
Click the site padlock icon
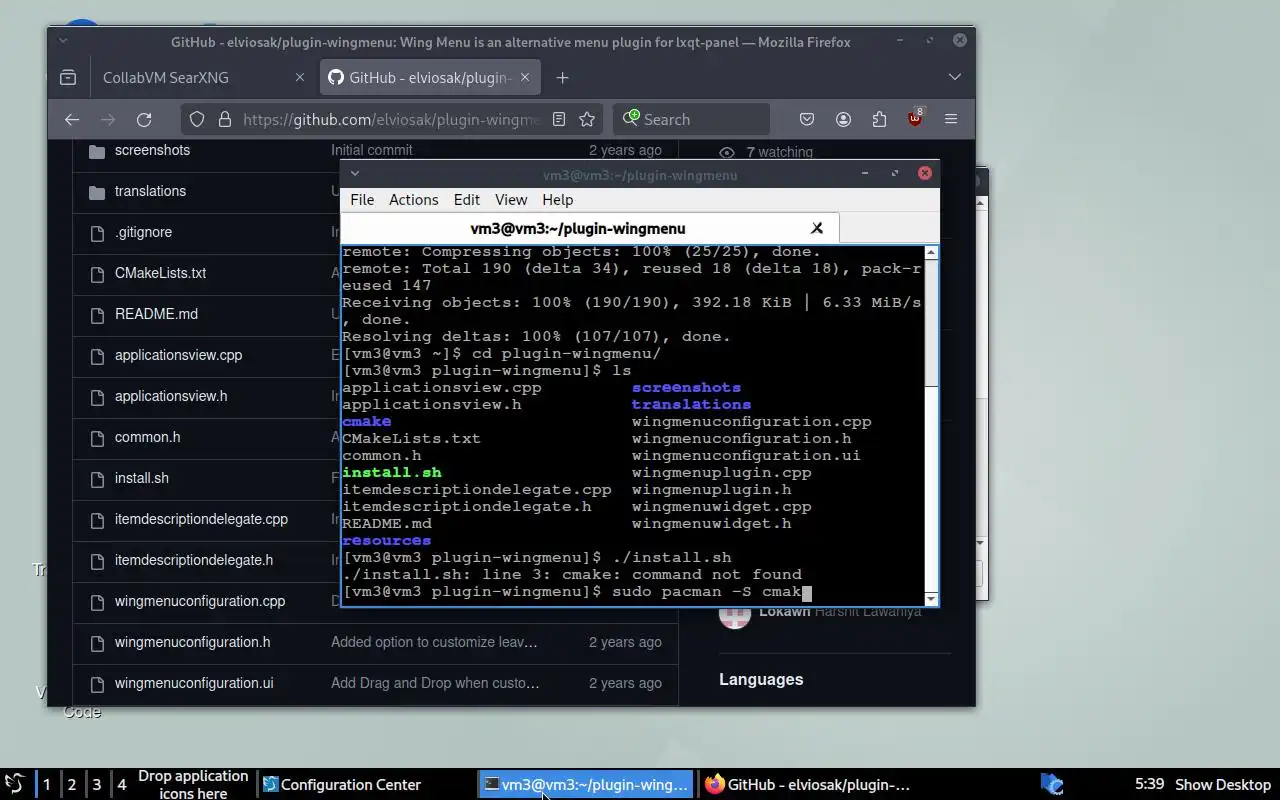(x=224, y=119)
